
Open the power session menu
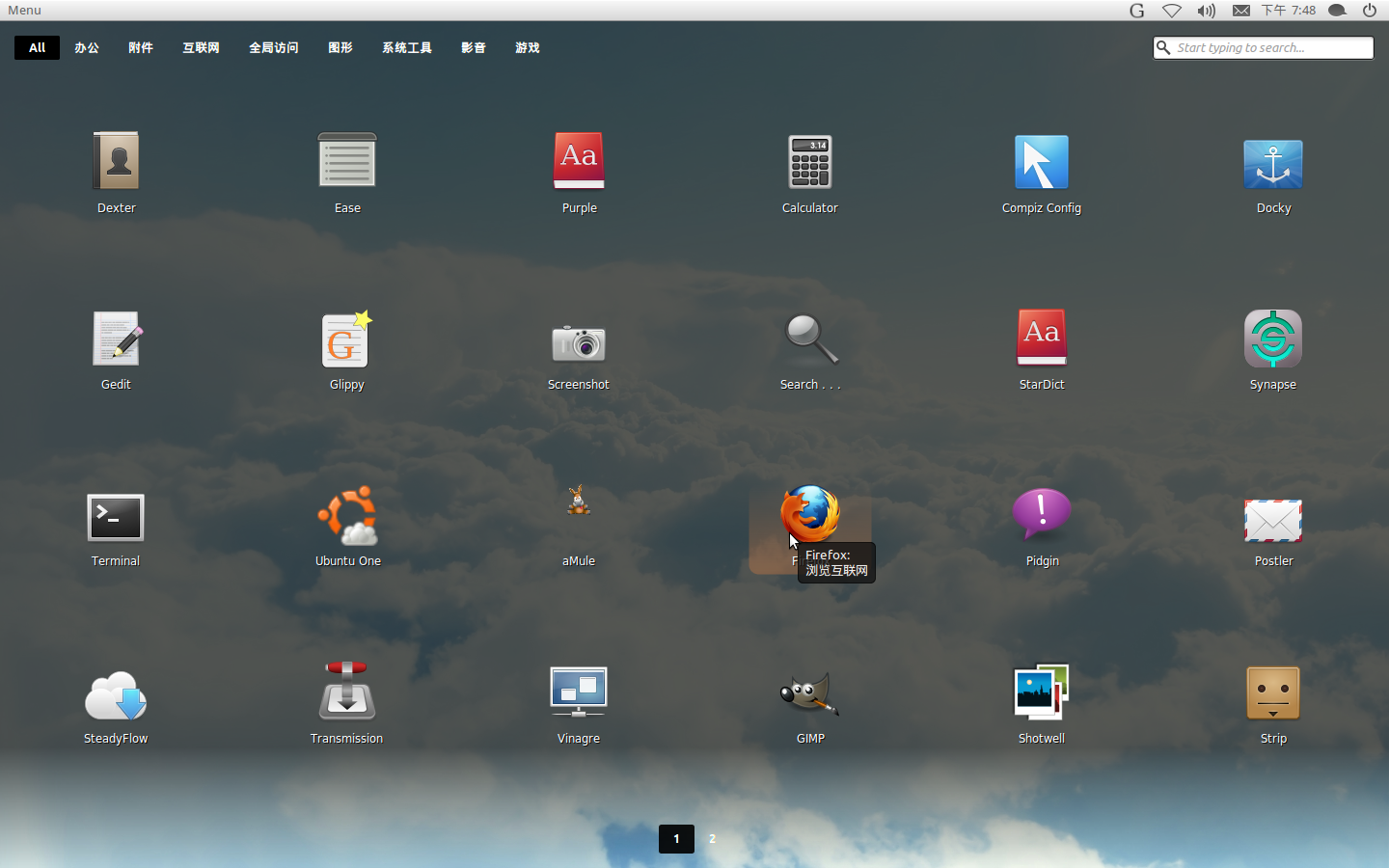tap(1370, 10)
